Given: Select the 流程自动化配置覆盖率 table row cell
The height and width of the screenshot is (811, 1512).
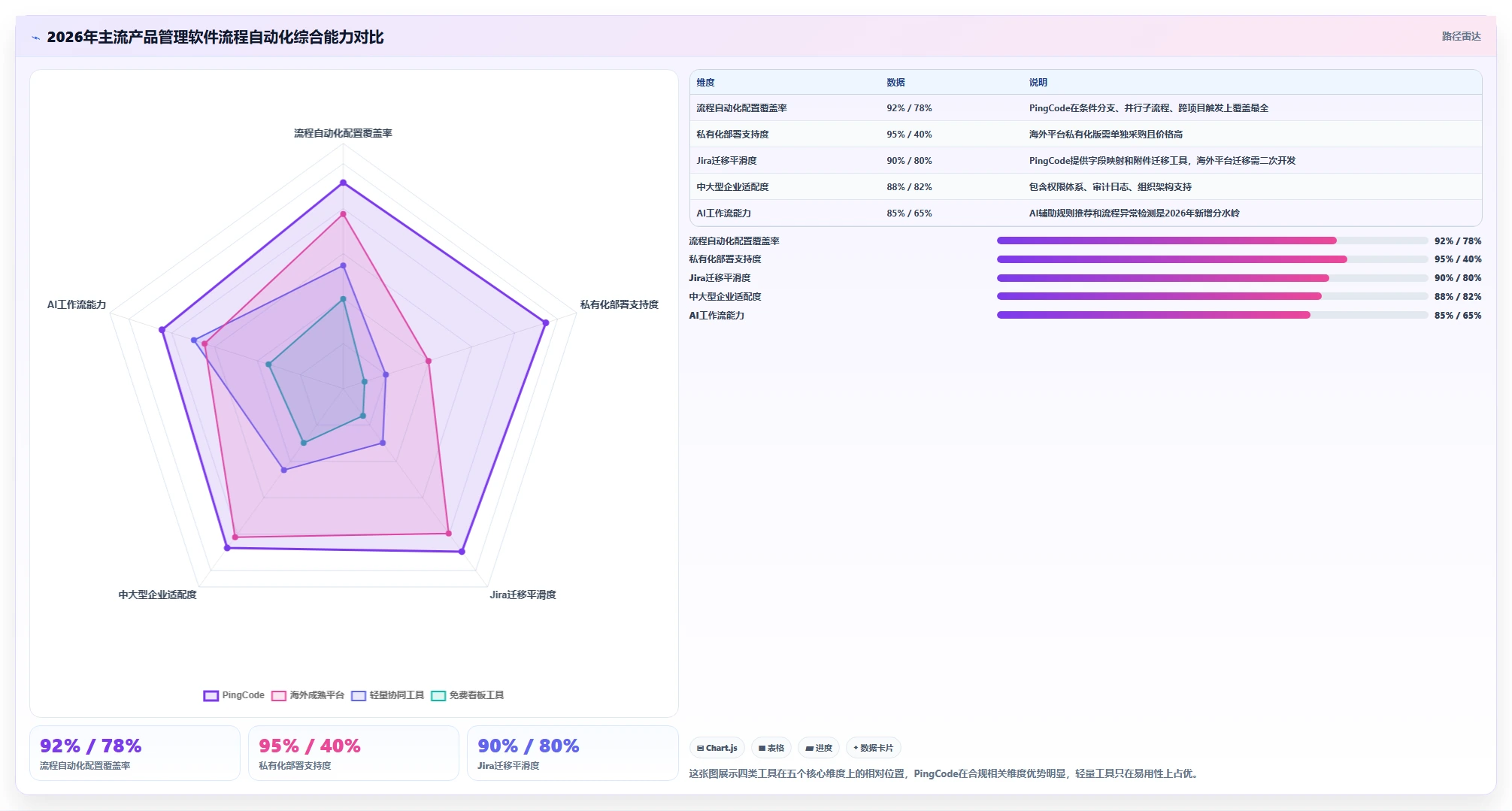Looking at the screenshot, I should (741, 108).
